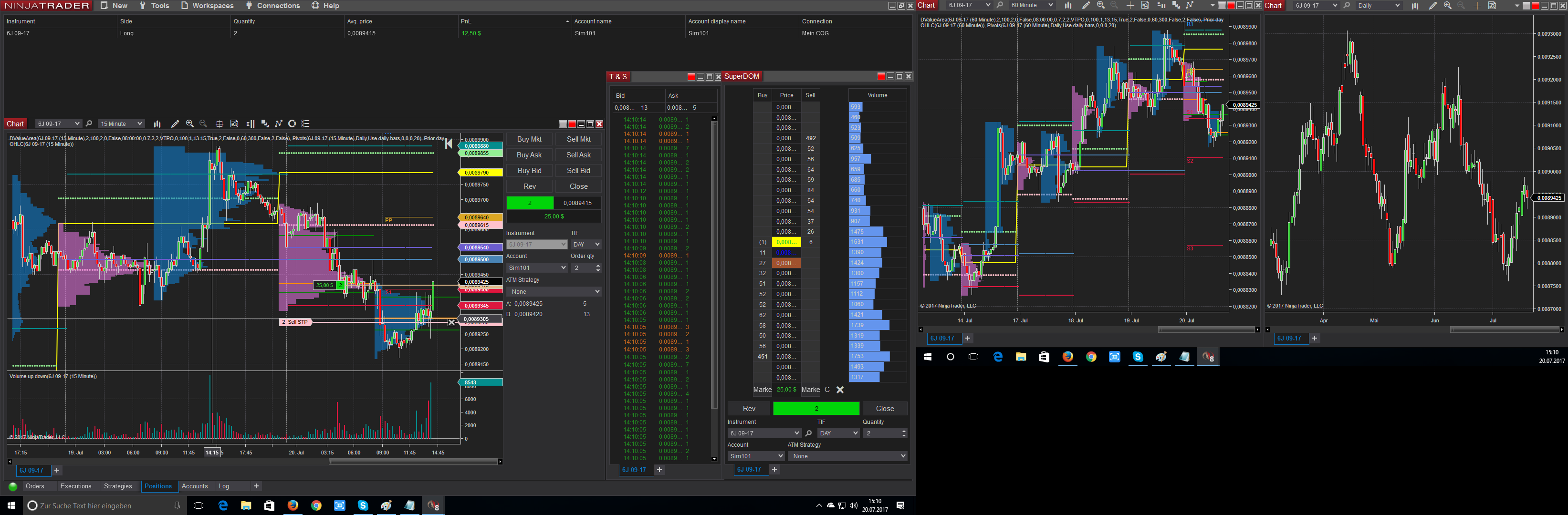The image size is (1568, 515).
Task: Toggle crosshair in 60 Minute chart toolbar
Action: [1130, 5]
